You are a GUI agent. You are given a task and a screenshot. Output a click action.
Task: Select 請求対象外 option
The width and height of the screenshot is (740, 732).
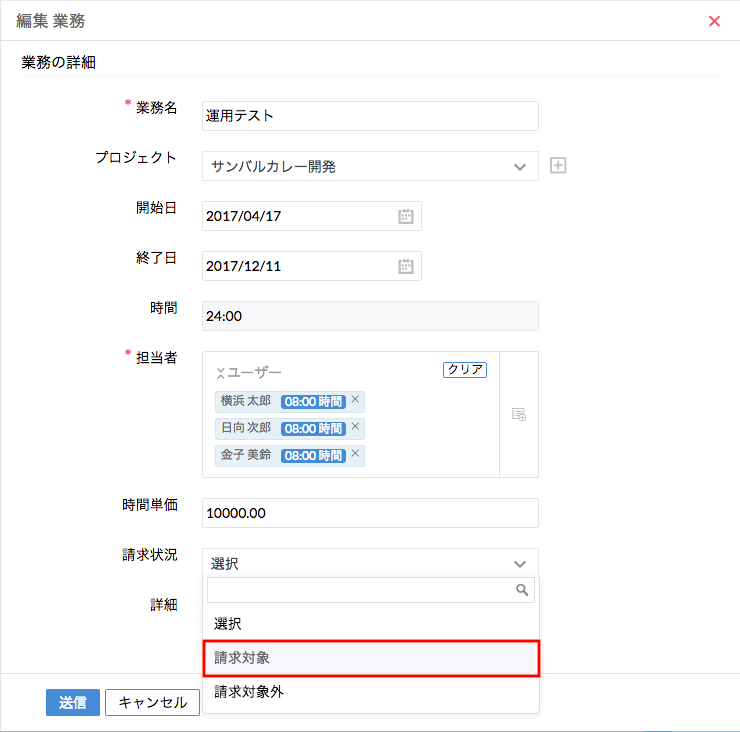pyautogui.click(x=372, y=691)
